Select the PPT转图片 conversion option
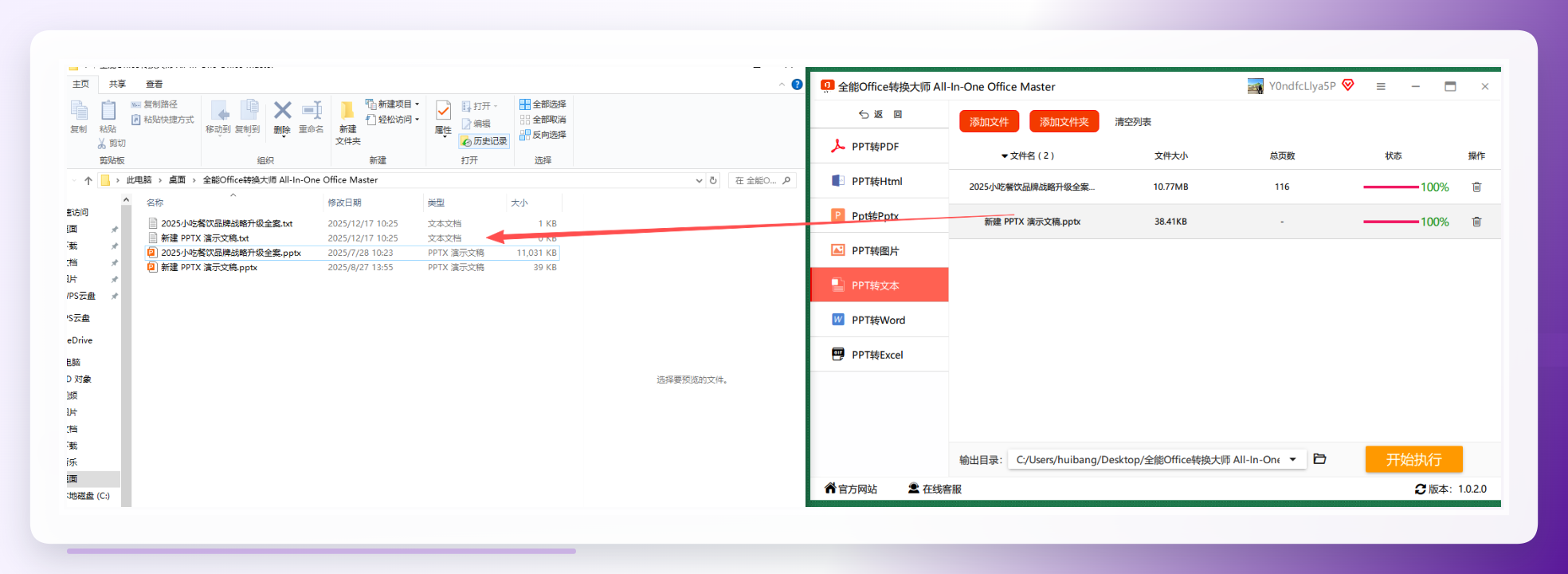This screenshot has height=574, width=1568. coord(879,250)
